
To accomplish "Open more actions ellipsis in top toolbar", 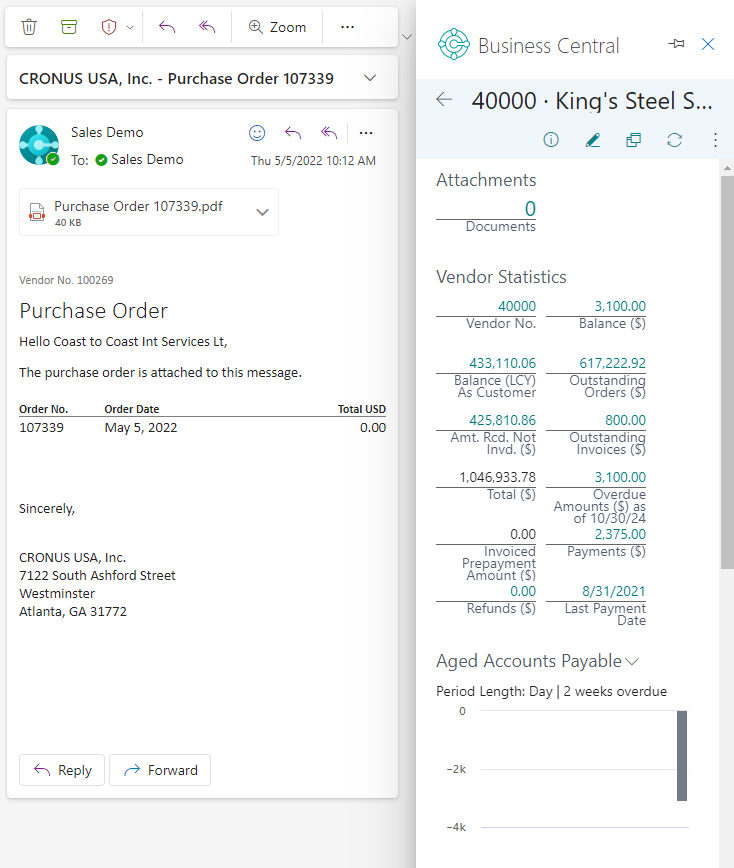I will pyautogui.click(x=347, y=27).
